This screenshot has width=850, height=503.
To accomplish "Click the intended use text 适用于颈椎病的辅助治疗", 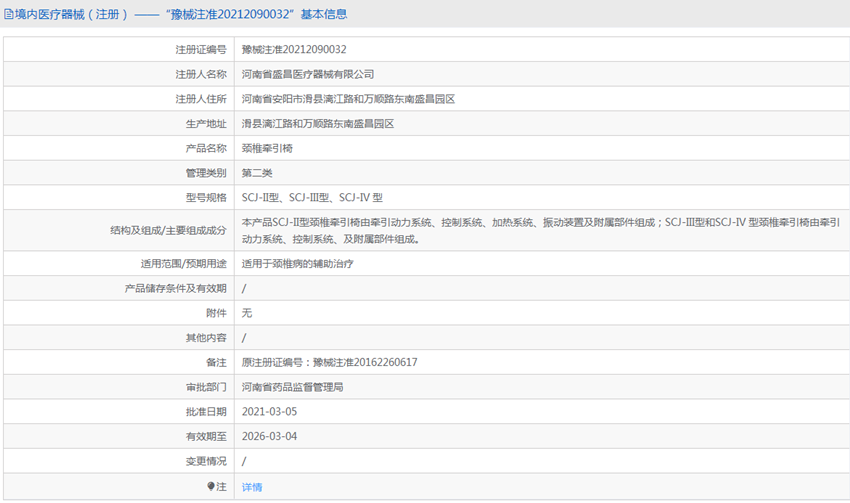I will tap(298, 264).
